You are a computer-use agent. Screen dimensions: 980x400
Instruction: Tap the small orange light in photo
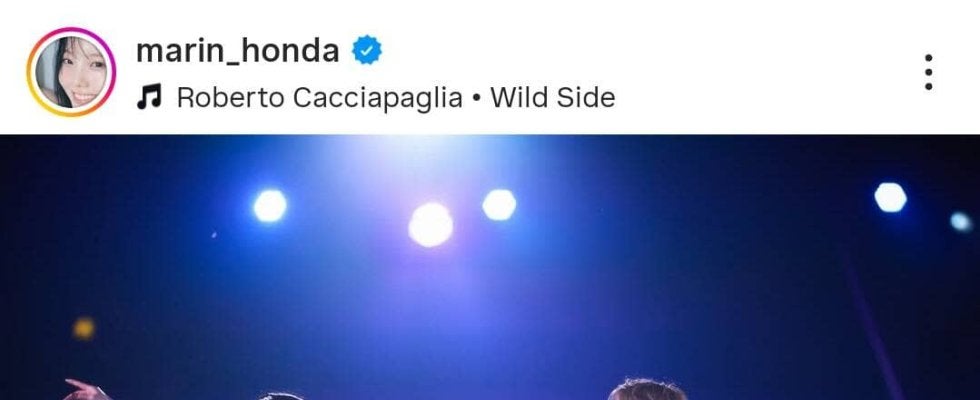[83, 328]
